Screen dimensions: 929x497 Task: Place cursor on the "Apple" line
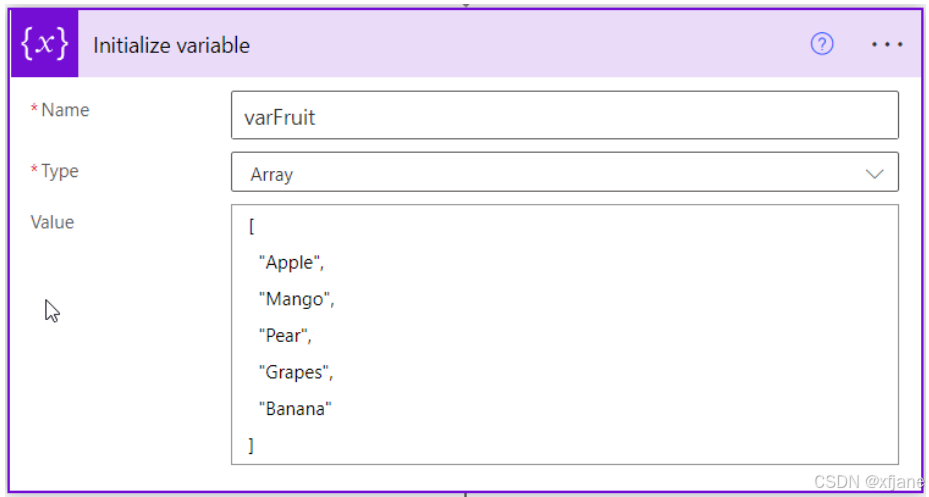coord(291,263)
